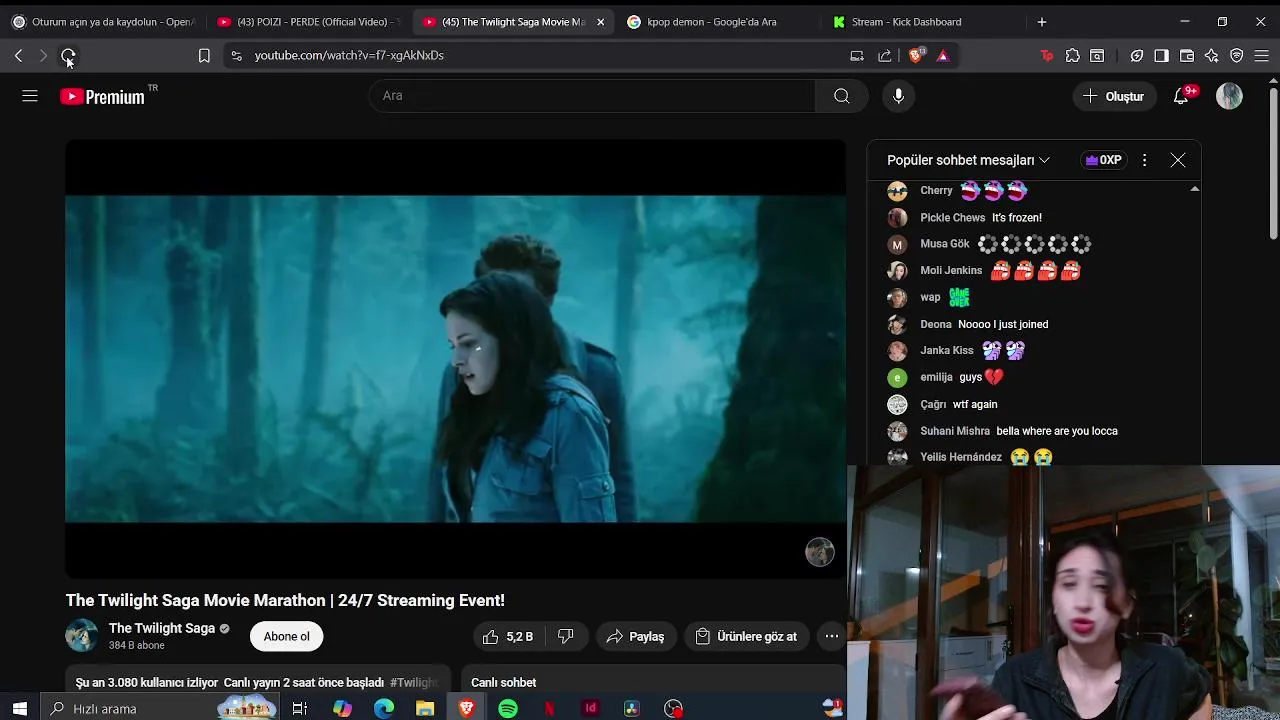Go to YouTube Premium home logo
This screenshot has width=1280, height=720.
(x=103, y=96)
